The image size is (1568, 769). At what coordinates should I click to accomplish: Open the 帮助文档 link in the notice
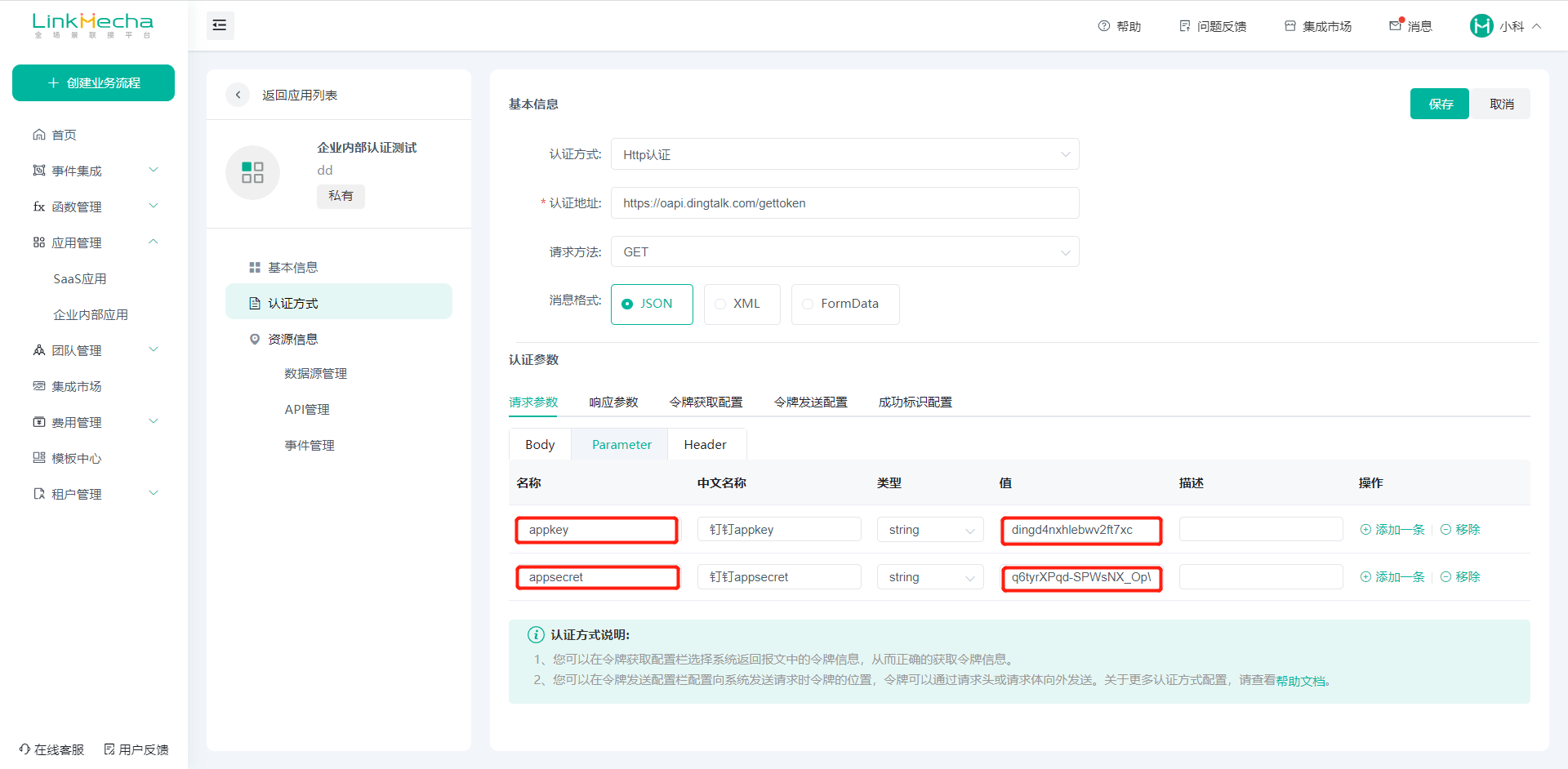(1301, 681)
